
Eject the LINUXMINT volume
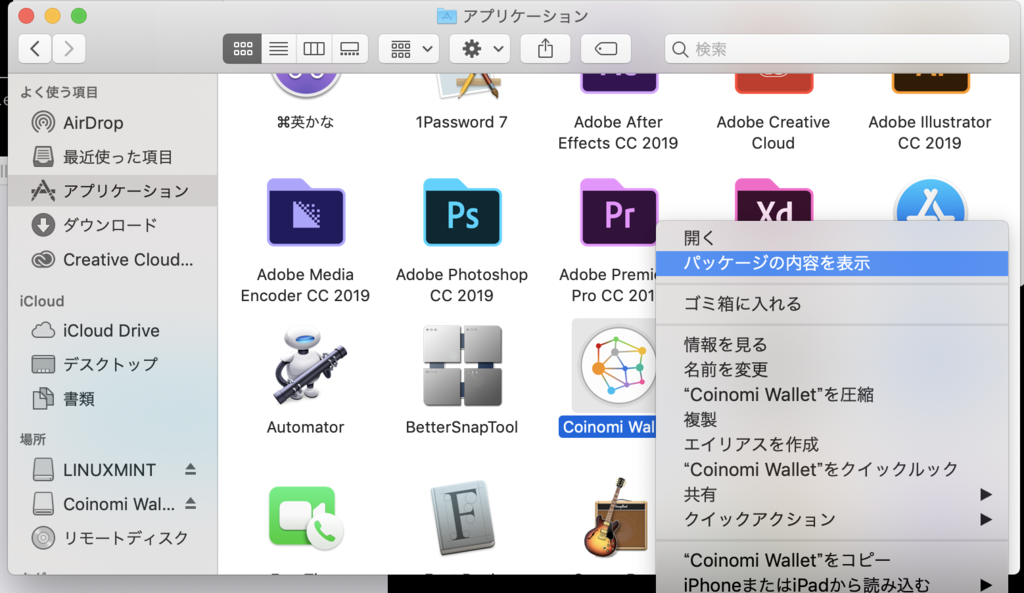[x=190, y=469]
